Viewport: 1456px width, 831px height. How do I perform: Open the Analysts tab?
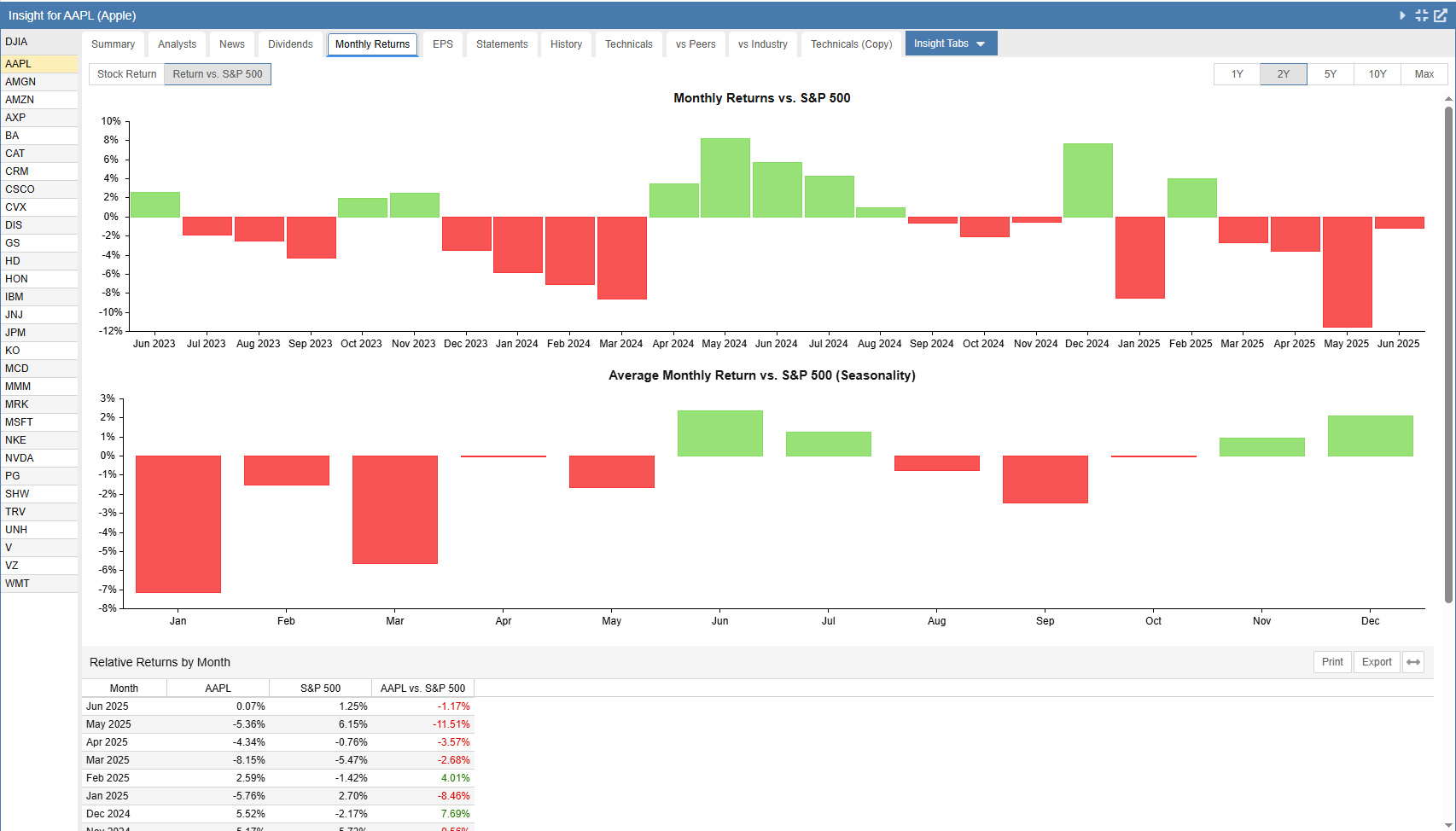tap(177, 44)
